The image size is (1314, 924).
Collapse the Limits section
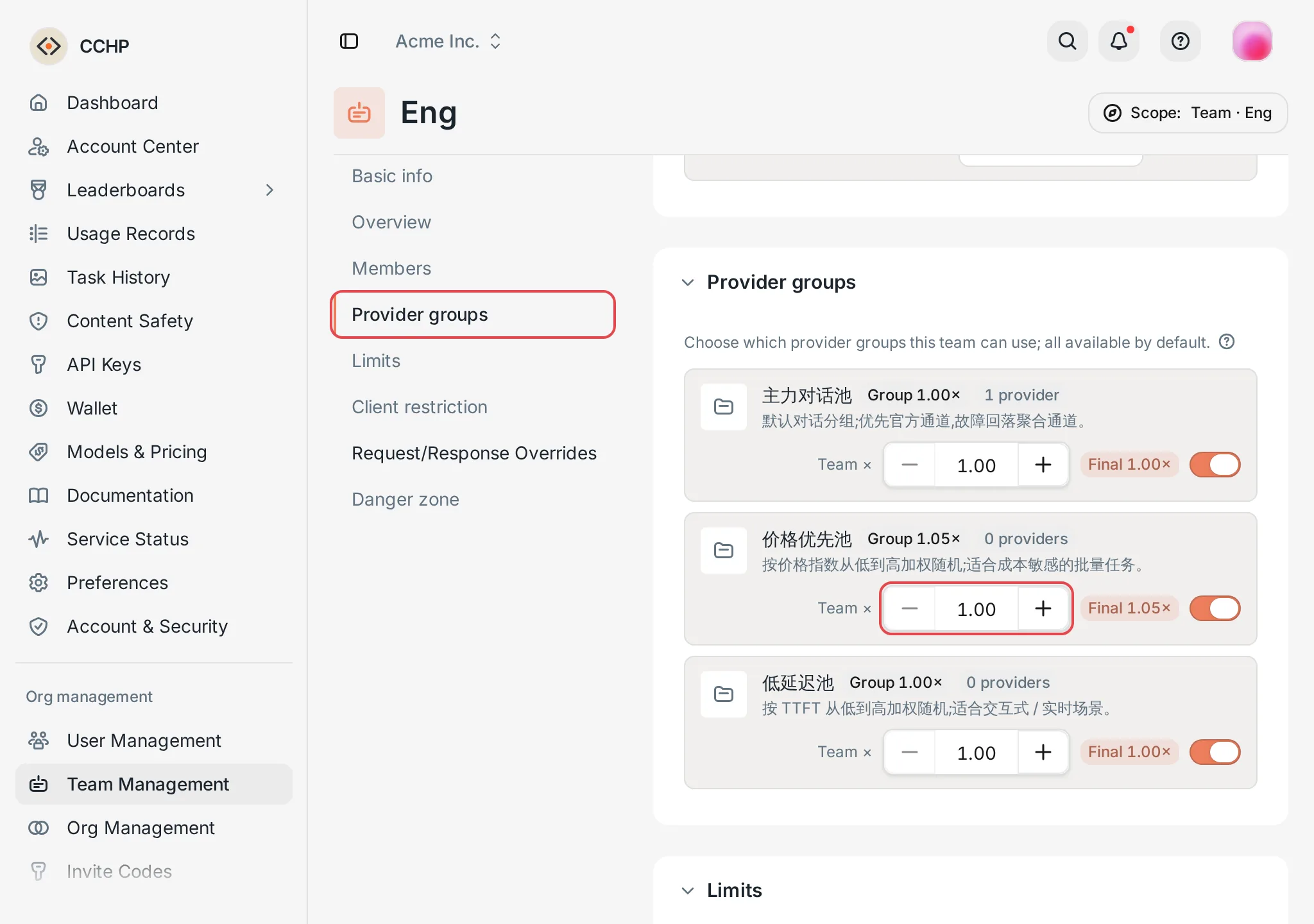(688, 891)
